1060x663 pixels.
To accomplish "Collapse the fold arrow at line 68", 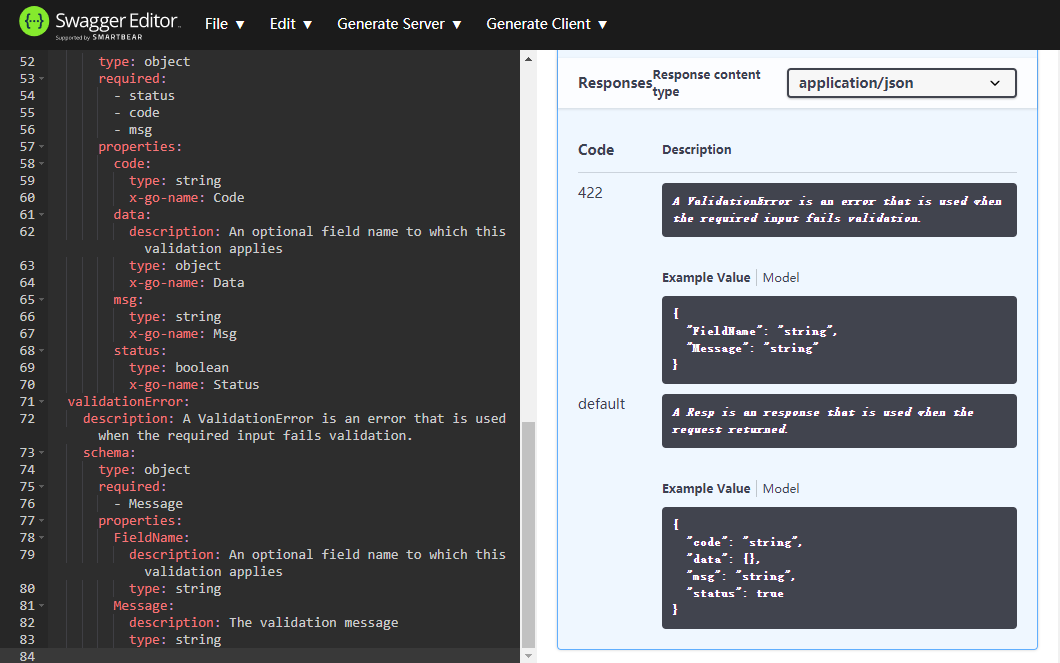I will [x=42, y=351].
